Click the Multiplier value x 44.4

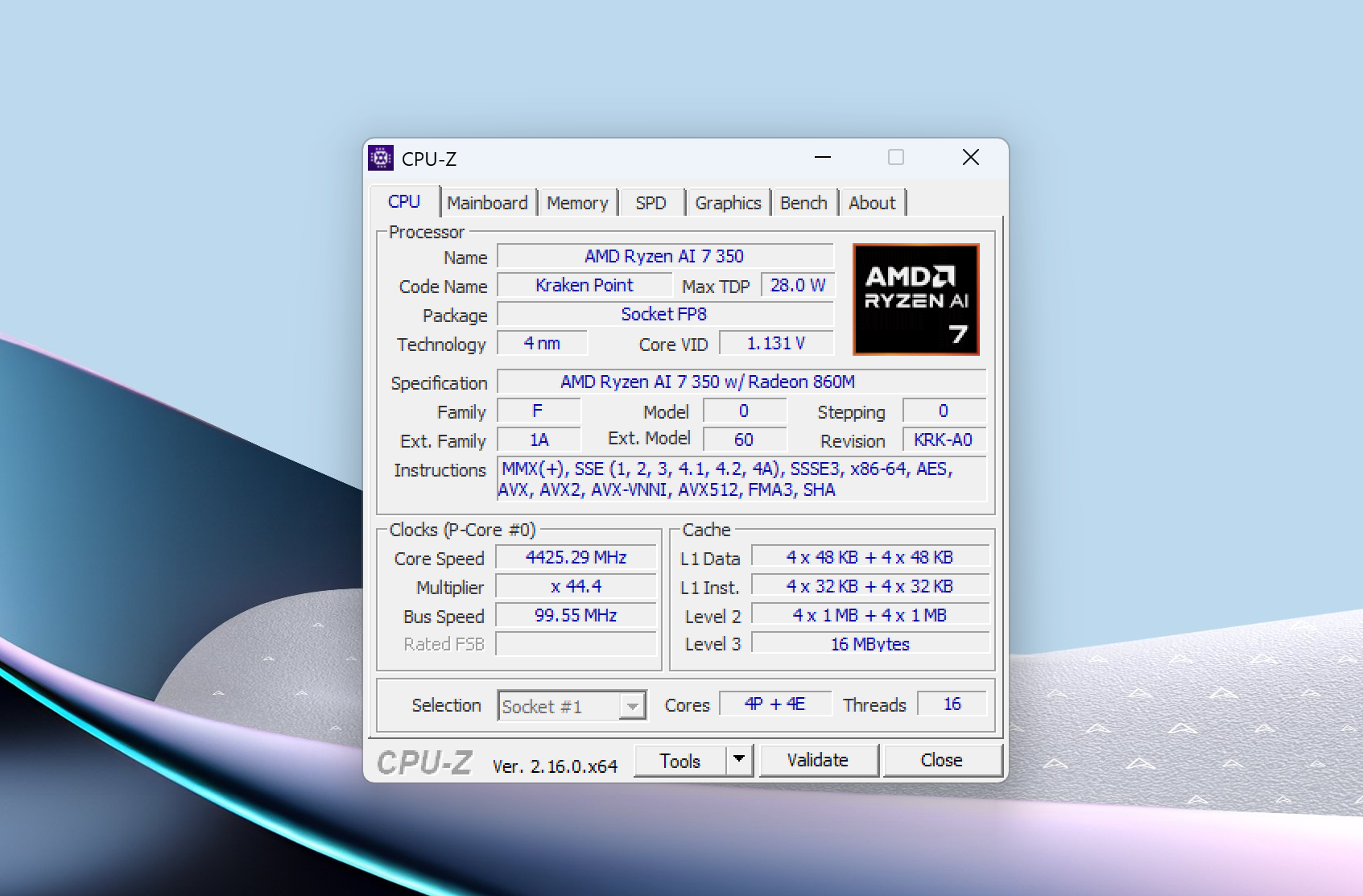(x=576, y=586)
